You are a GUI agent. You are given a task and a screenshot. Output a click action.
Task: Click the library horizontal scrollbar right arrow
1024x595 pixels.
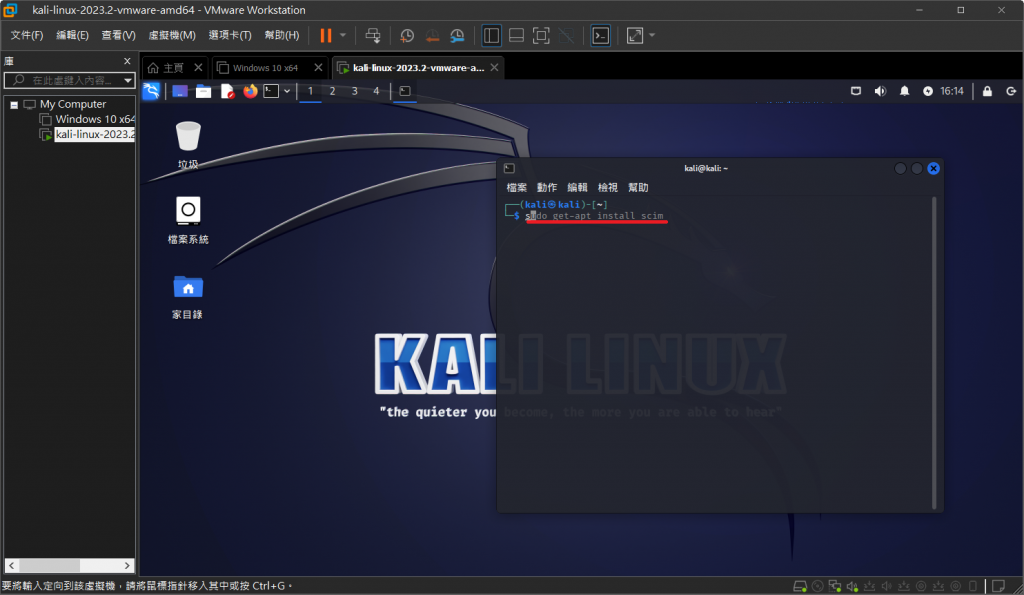click(x=127, y=566)
